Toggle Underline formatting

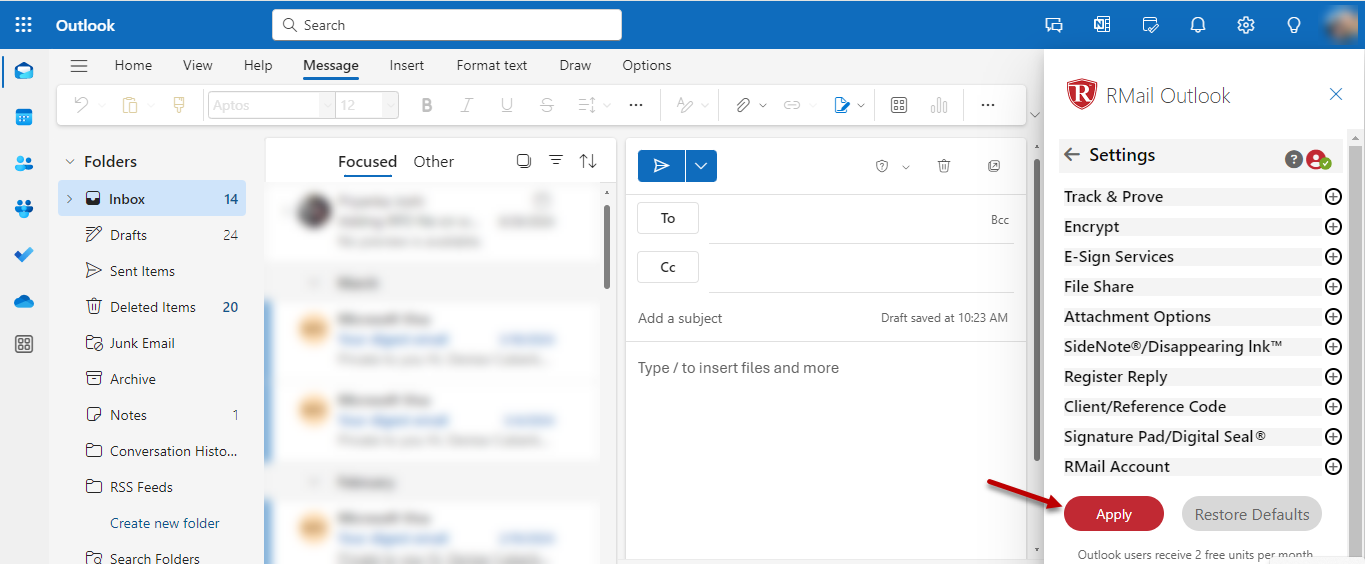click(x=506, y=105)
